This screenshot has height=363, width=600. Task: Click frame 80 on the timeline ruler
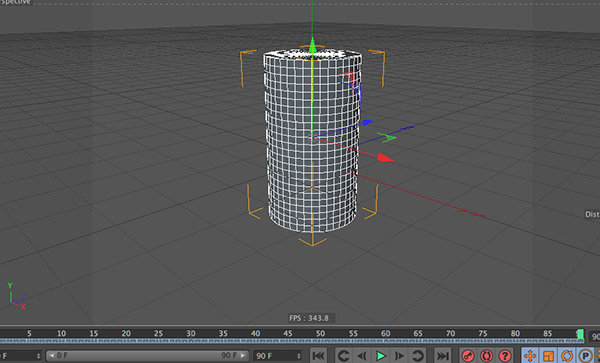(x=515, y=333)
